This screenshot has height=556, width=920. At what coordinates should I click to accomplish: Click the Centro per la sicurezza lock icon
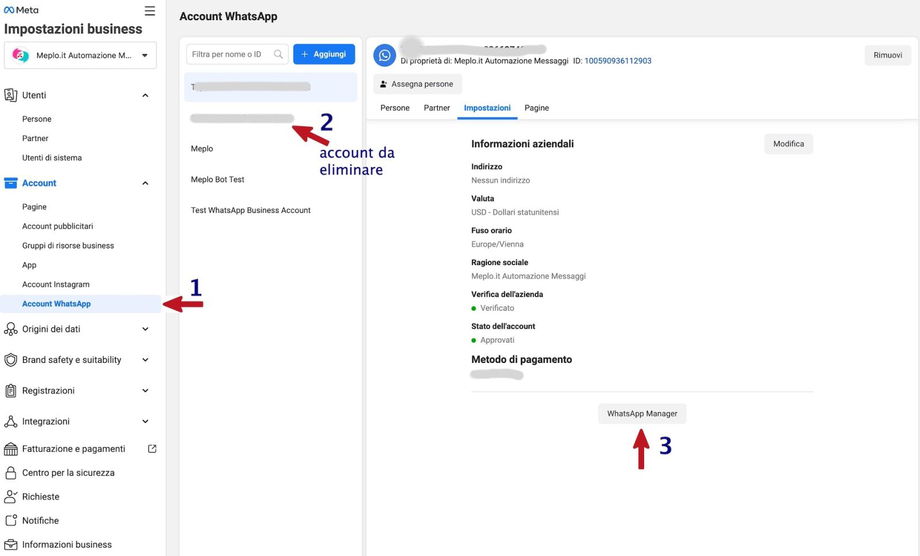click(x=11, y=473)
